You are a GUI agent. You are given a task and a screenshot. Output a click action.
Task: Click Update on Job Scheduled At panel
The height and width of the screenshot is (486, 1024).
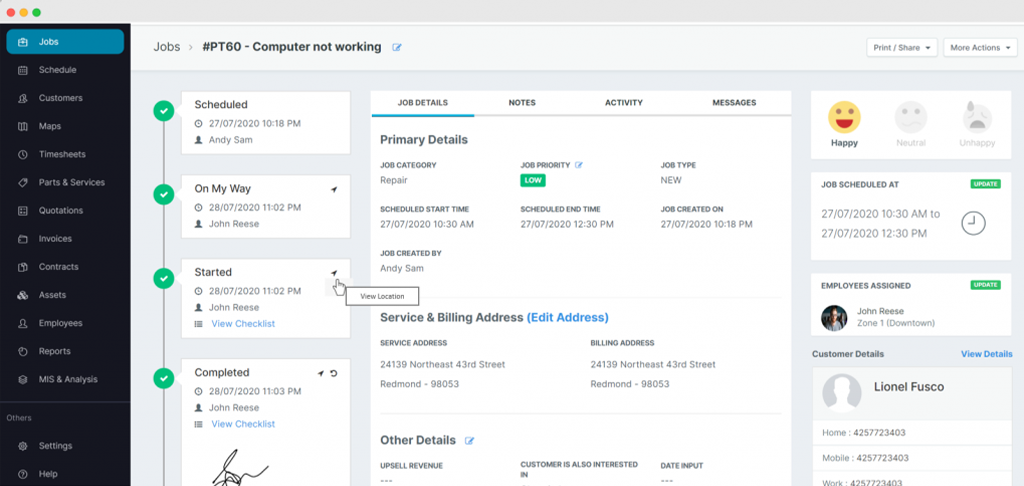tap(984, 184)
